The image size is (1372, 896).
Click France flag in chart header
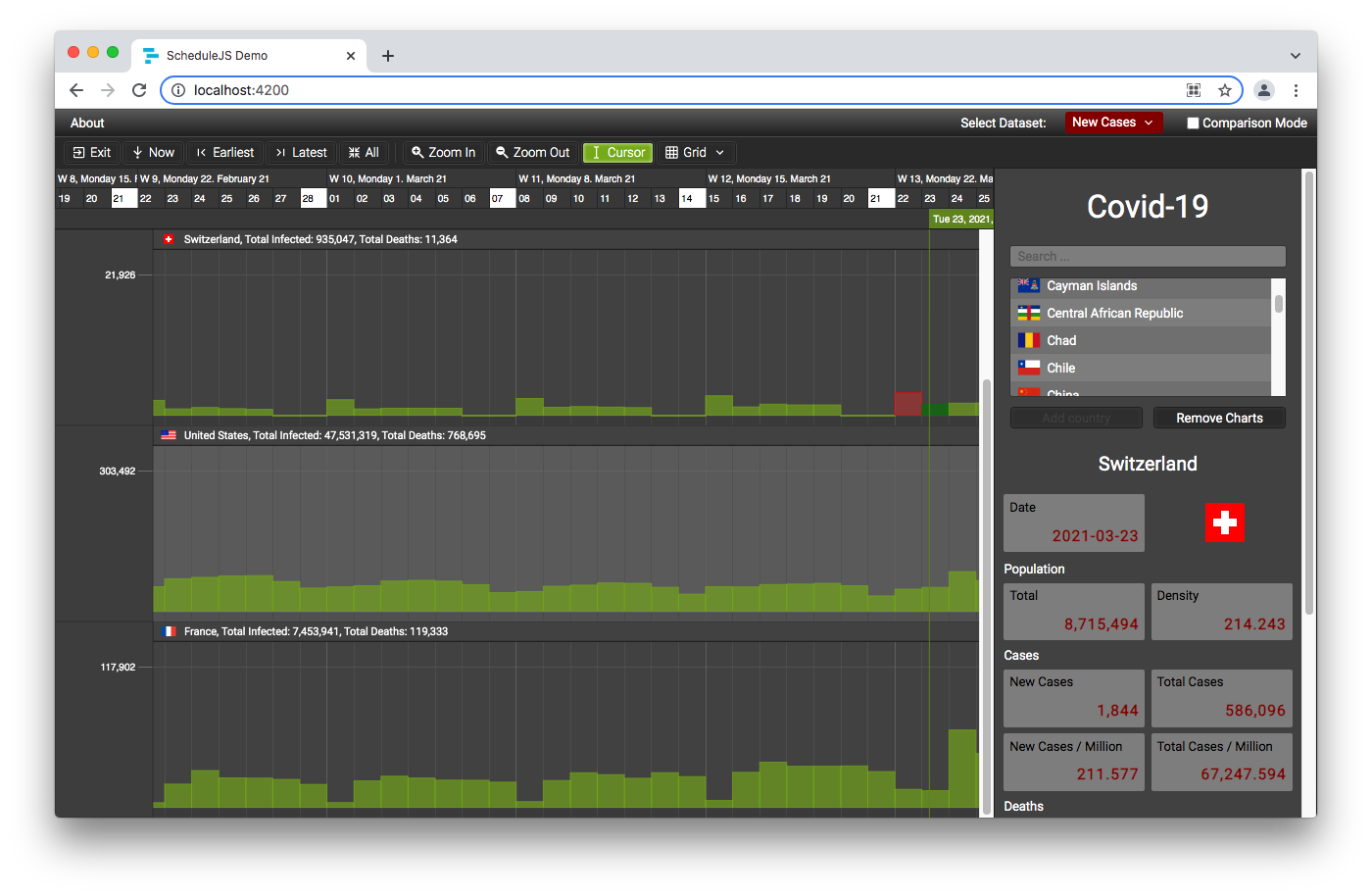pos(169,631)
